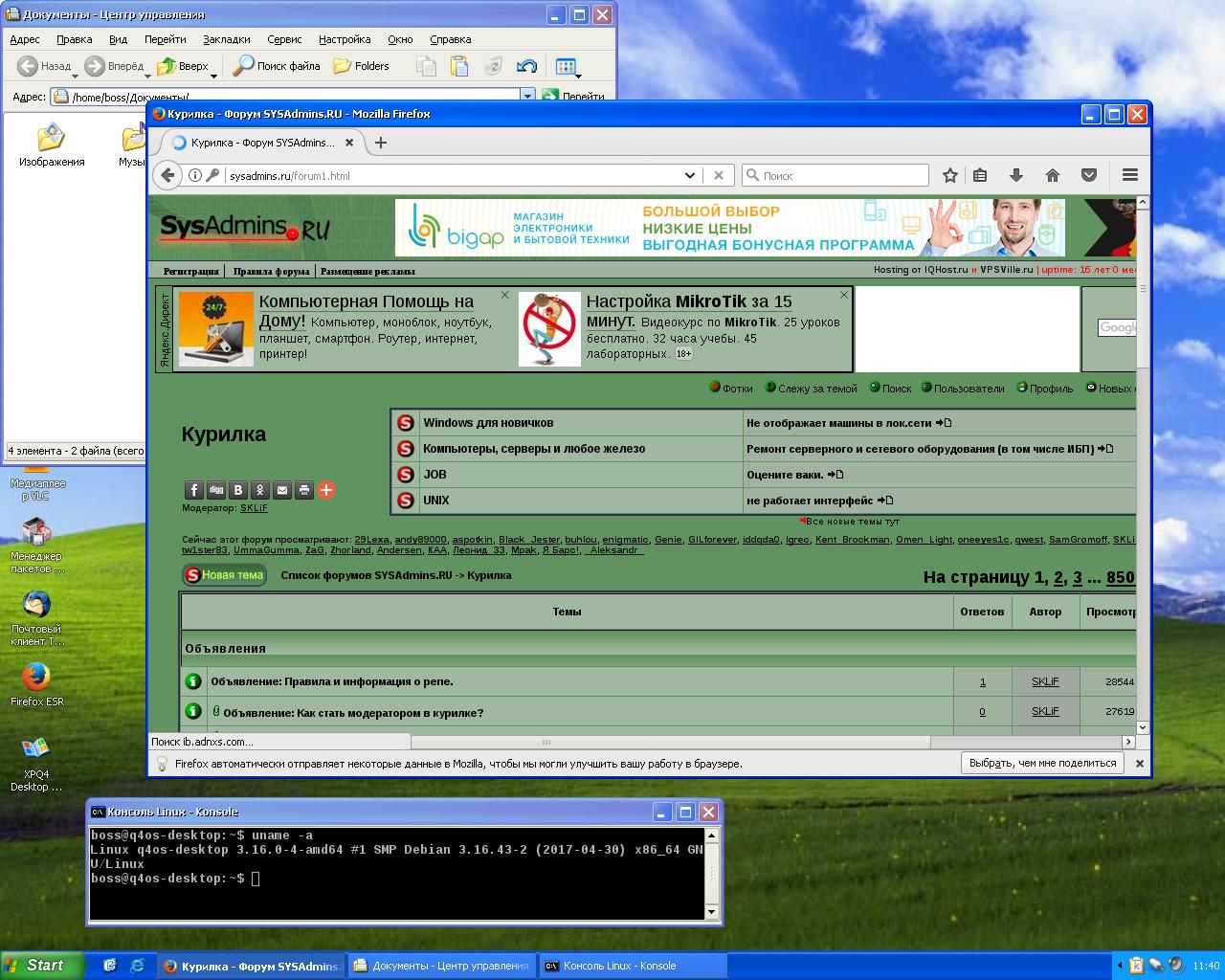Share forum by email envelope icon
Image resolution: width=1225 pixels, height=980 pixels.
click(282, 490)
